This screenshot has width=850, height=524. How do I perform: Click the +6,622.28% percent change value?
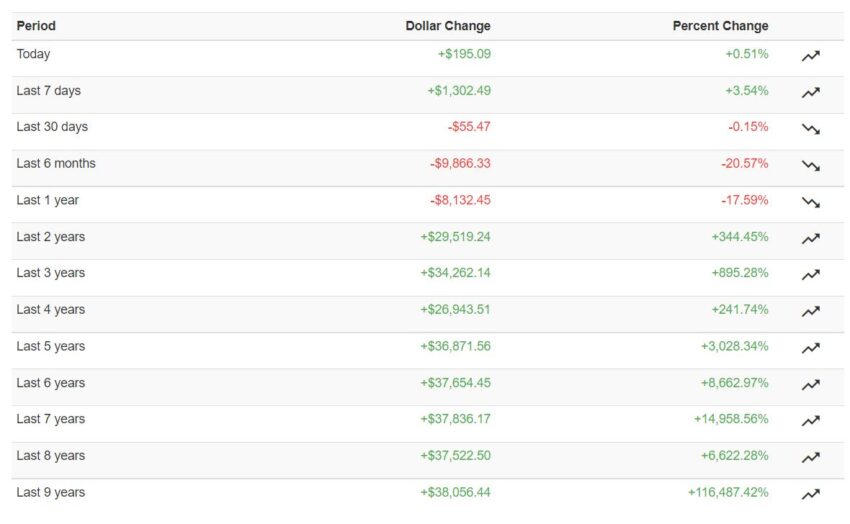[x=735, y=456]
